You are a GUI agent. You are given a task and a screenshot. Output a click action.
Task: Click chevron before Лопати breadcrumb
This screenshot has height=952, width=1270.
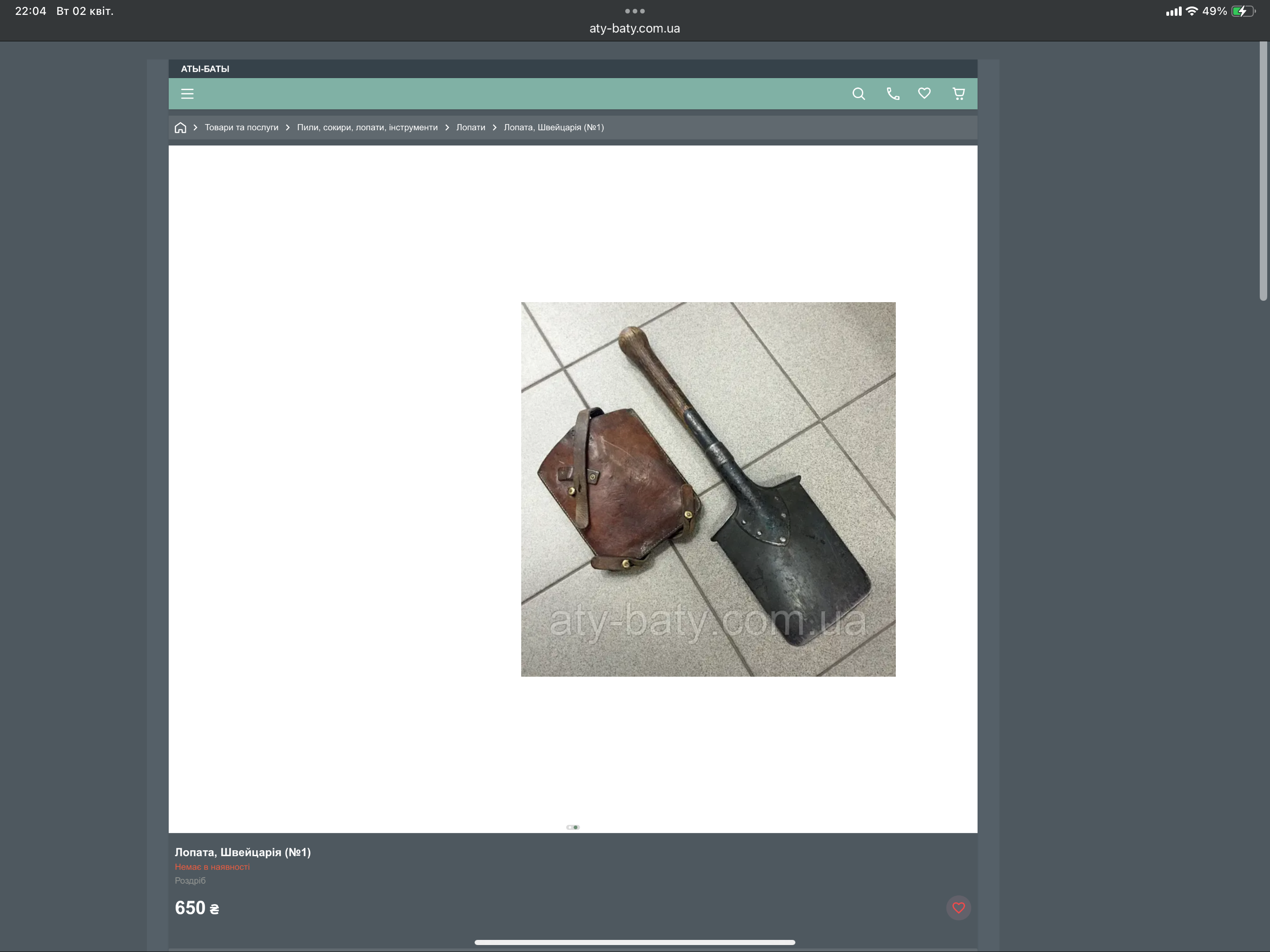tap(447, 127)
